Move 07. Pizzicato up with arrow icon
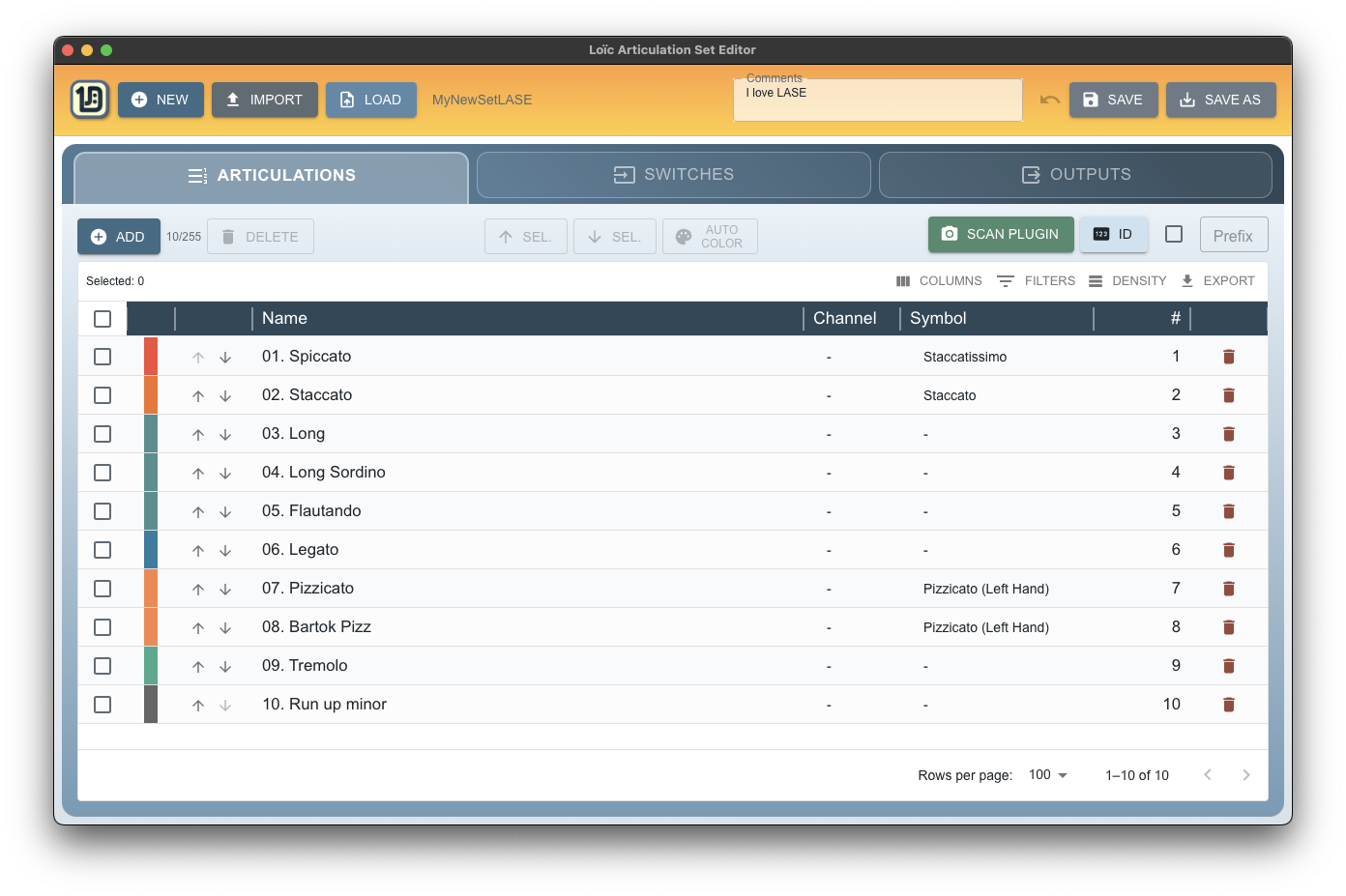This screenshot has width=1346, height=896. (x=198, y=590)
